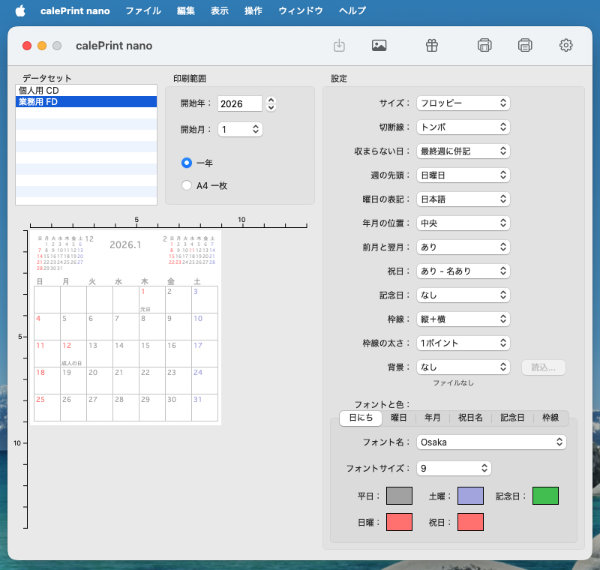Open the サイズ dropdown showing フロッピー
Viewport: 600px width, 570px height.
[x=462, y=103]
